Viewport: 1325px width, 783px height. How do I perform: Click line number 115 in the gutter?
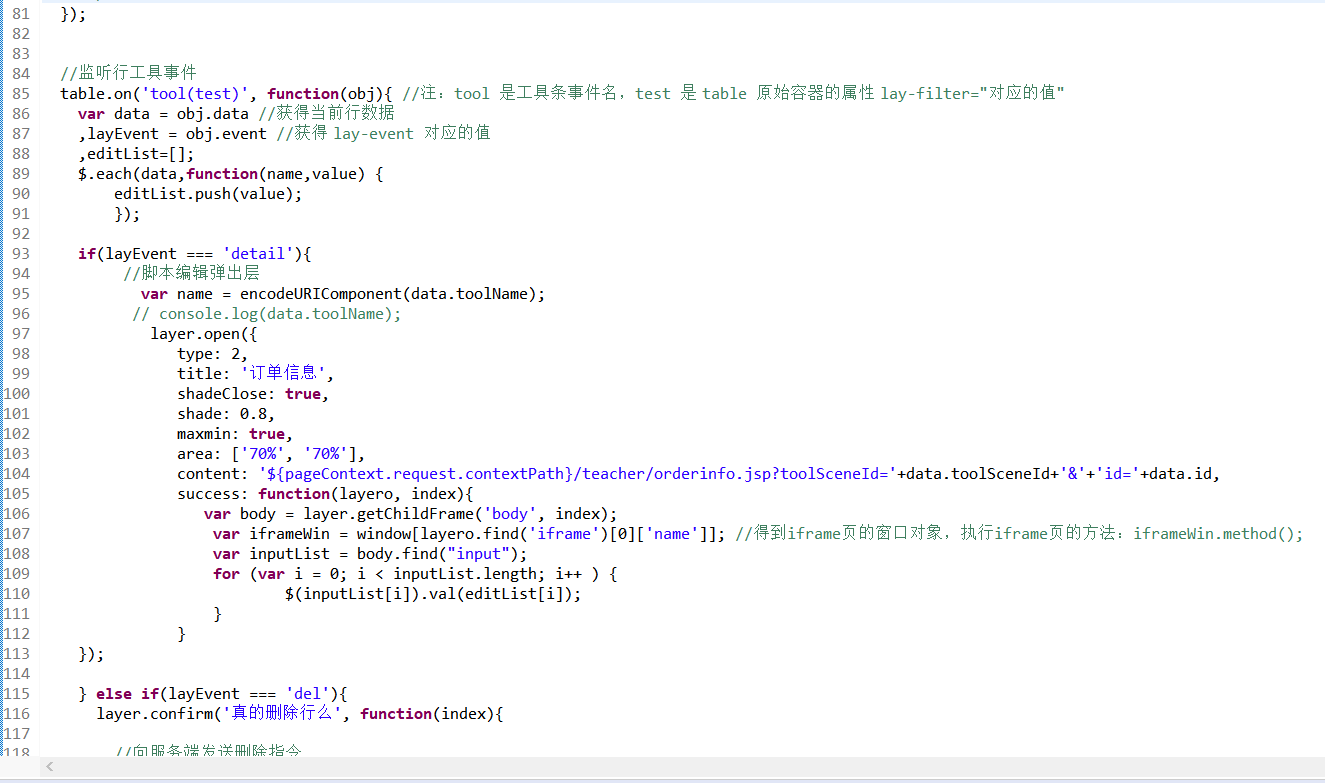point(16,693)
